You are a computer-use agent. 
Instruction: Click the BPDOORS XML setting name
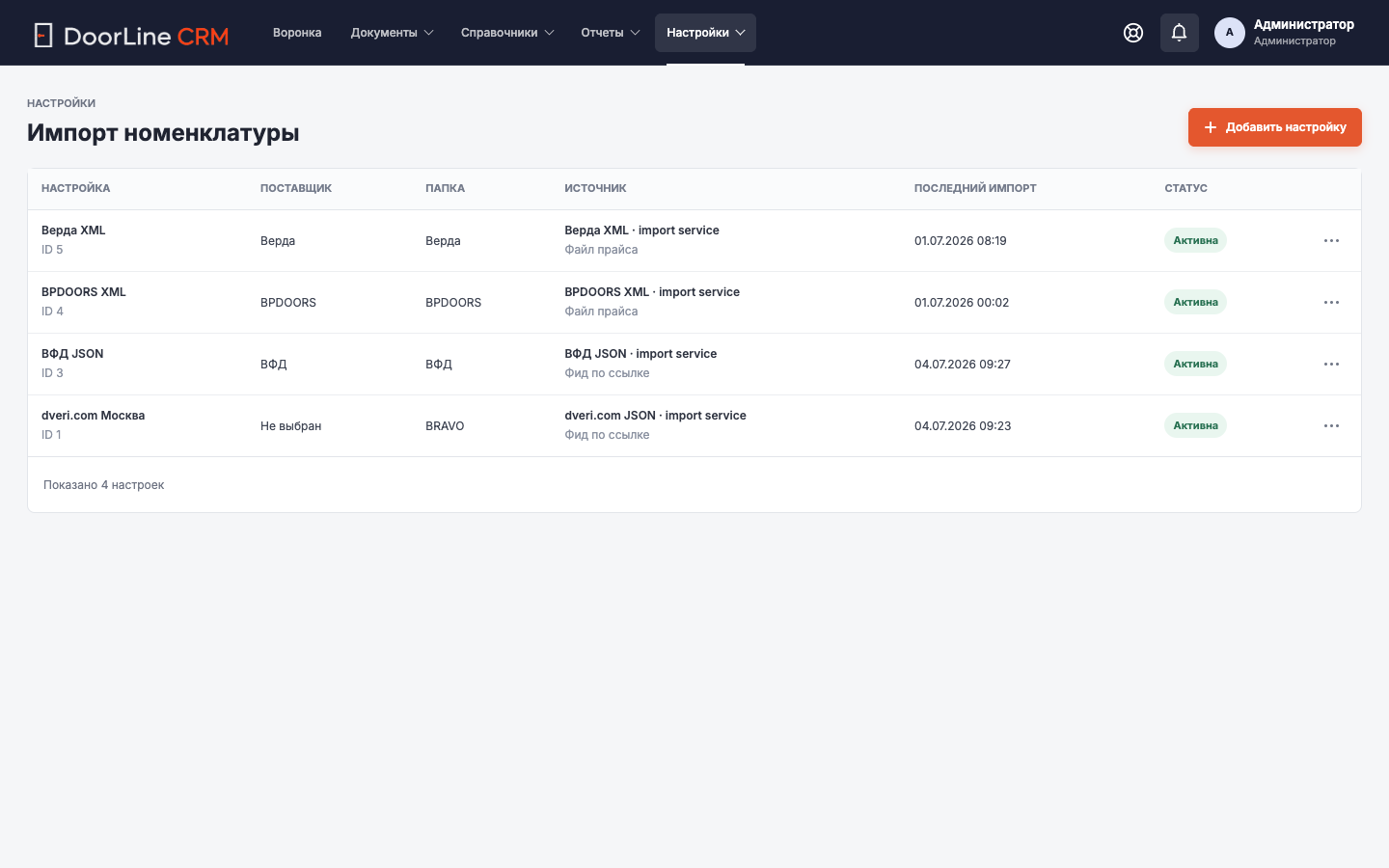click(x=84, y=292)
